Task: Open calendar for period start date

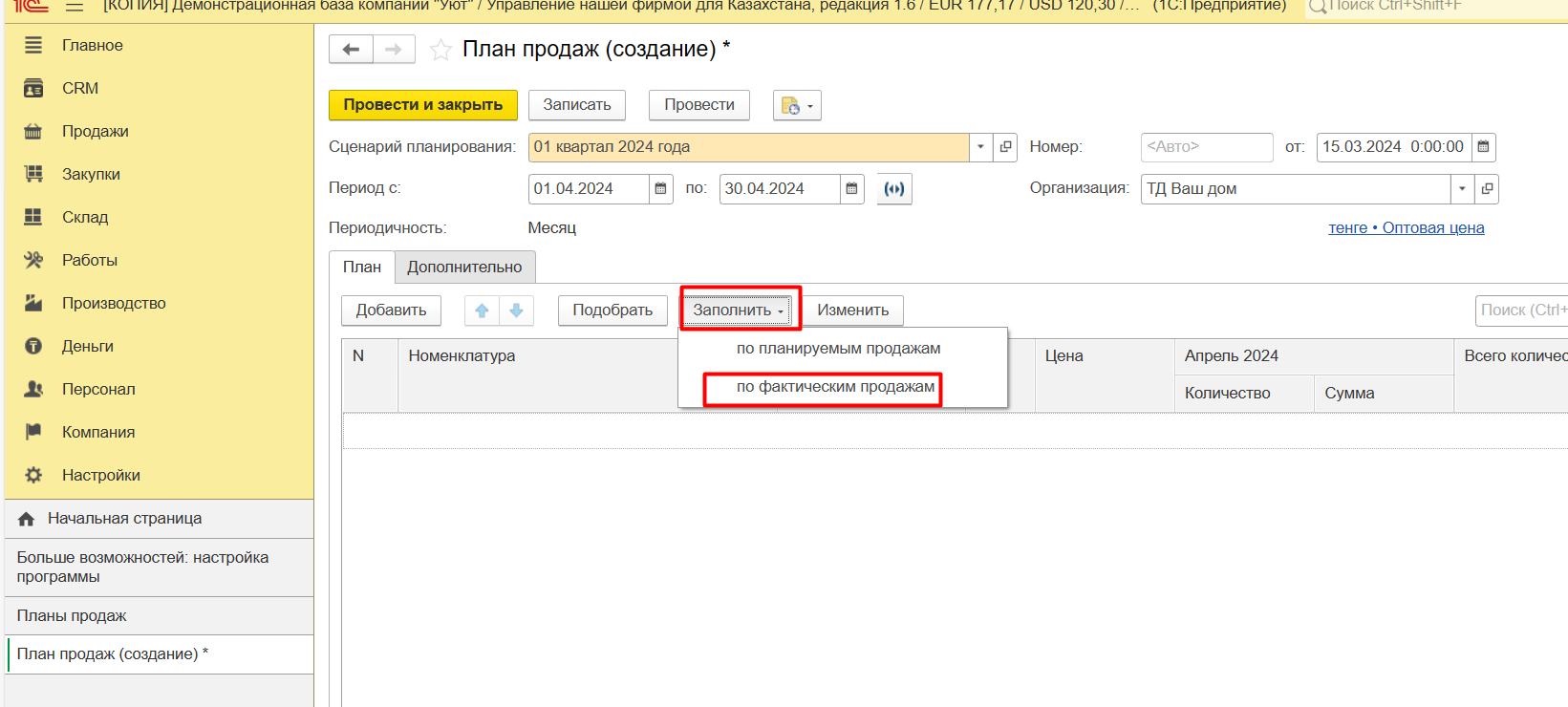Action: (x=660, y=189)
